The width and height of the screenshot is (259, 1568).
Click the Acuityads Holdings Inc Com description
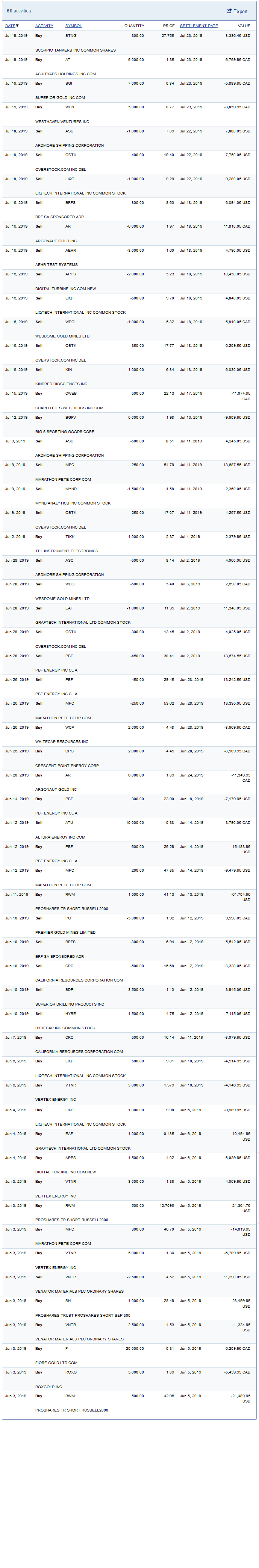pyautogui.click(x=65, y=74)
